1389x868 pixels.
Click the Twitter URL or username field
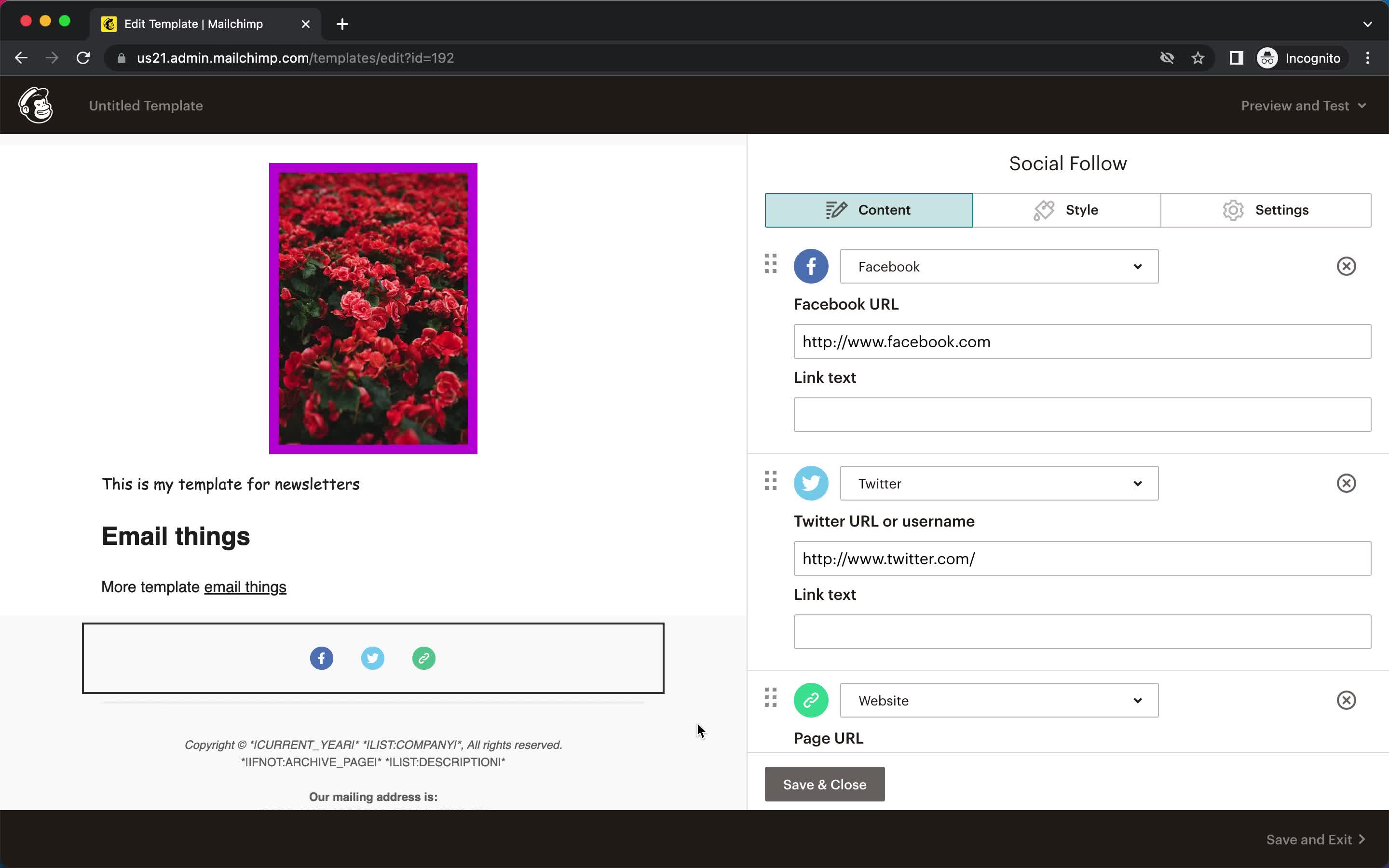(1082, 558)
